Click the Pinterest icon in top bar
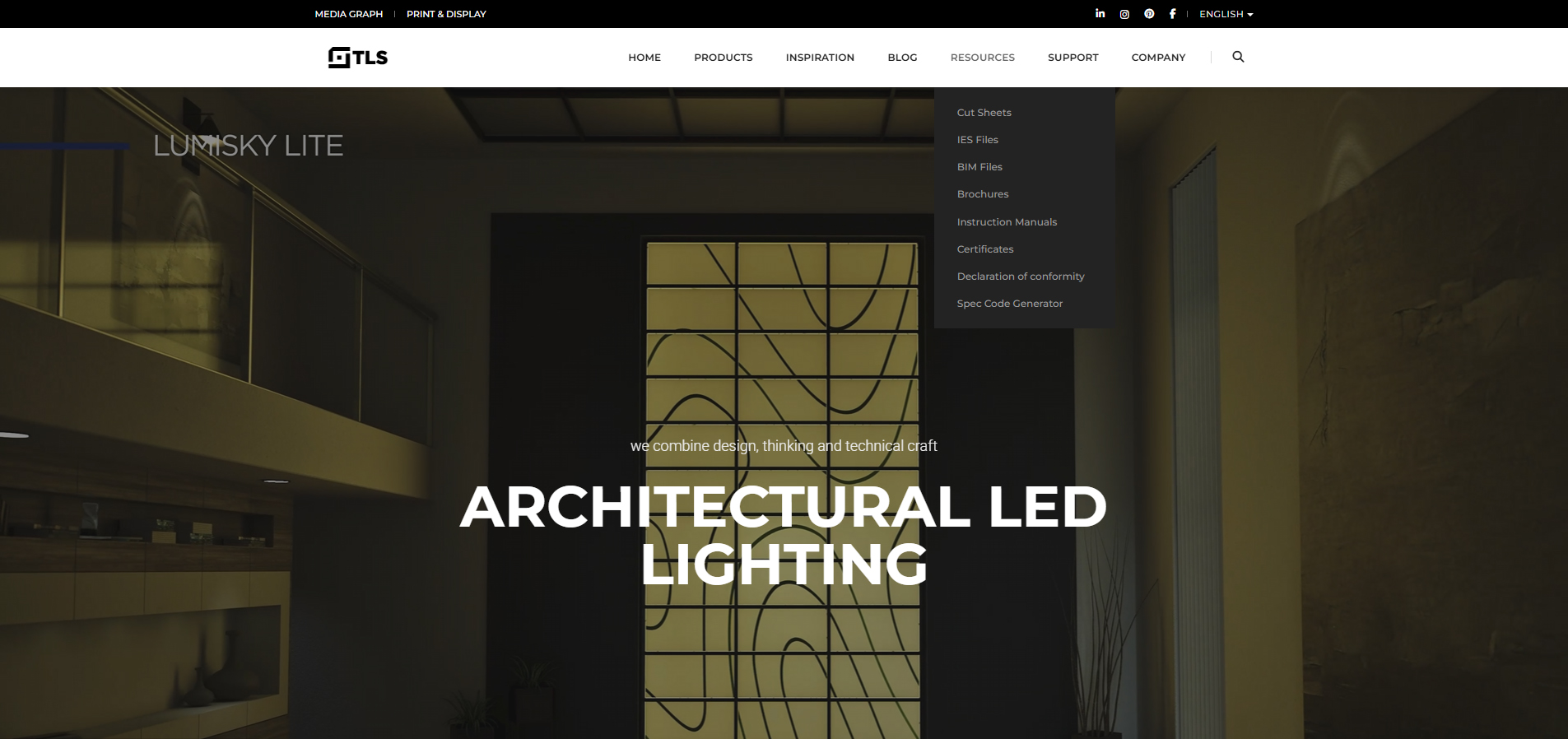The image size is (1568, 739). tap(1149, 14)
